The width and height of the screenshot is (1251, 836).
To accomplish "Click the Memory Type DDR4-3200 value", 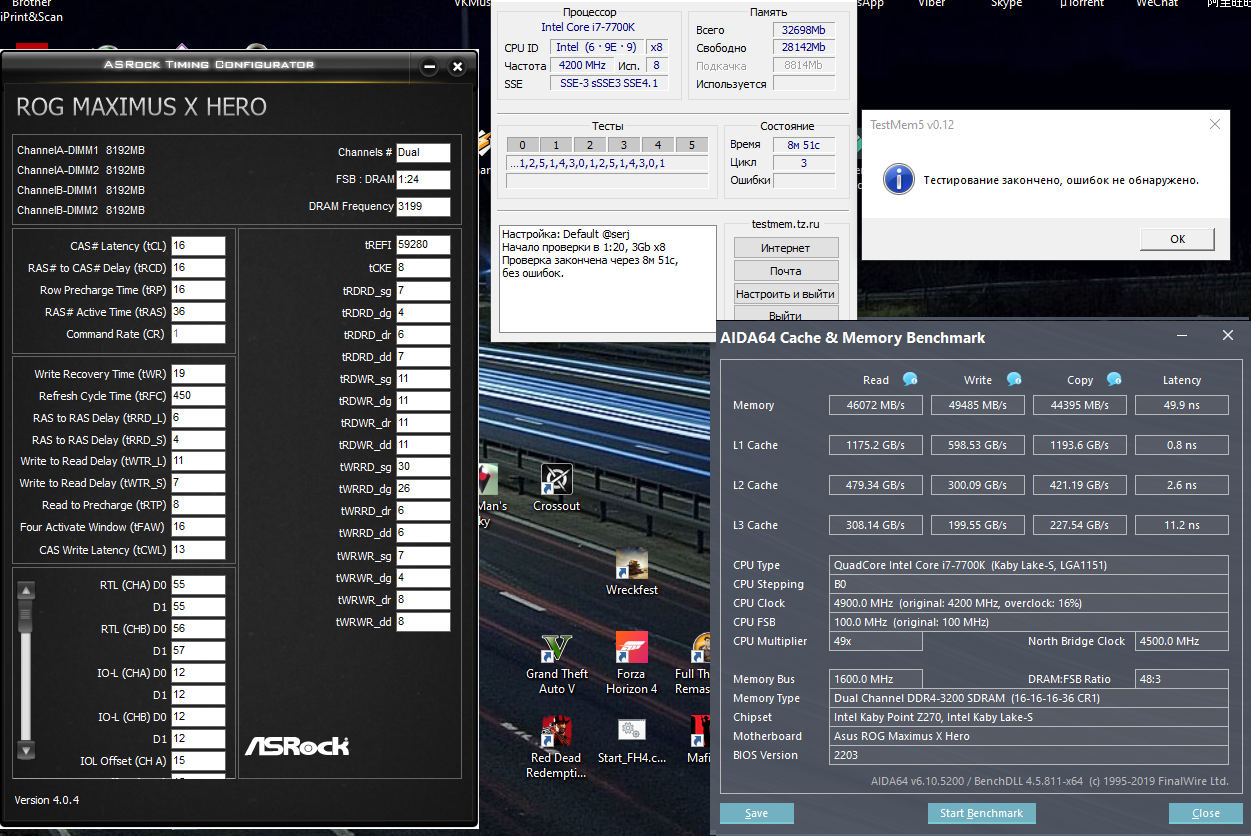I will point(1029,698).
